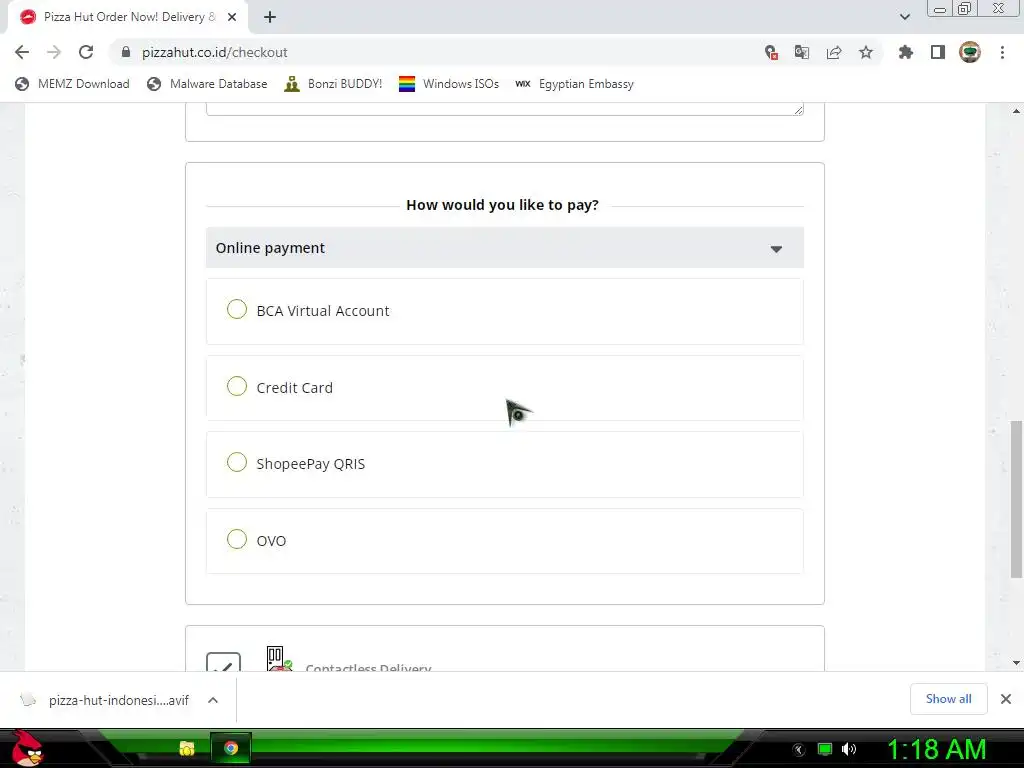
Task: Open the volume speaker tray icon
Action: 849,749
